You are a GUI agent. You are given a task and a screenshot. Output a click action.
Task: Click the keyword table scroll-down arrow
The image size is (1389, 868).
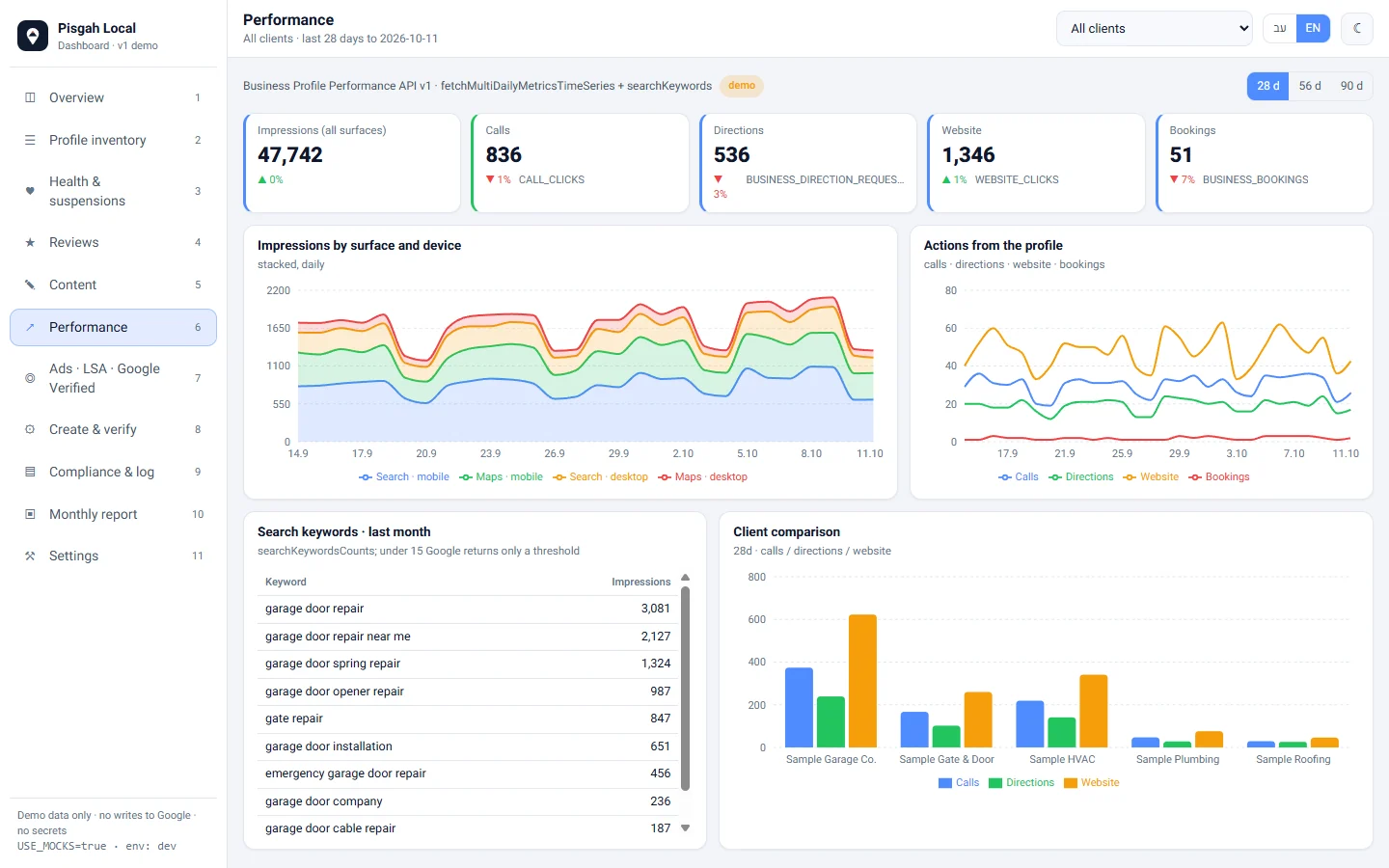point(686,828)
